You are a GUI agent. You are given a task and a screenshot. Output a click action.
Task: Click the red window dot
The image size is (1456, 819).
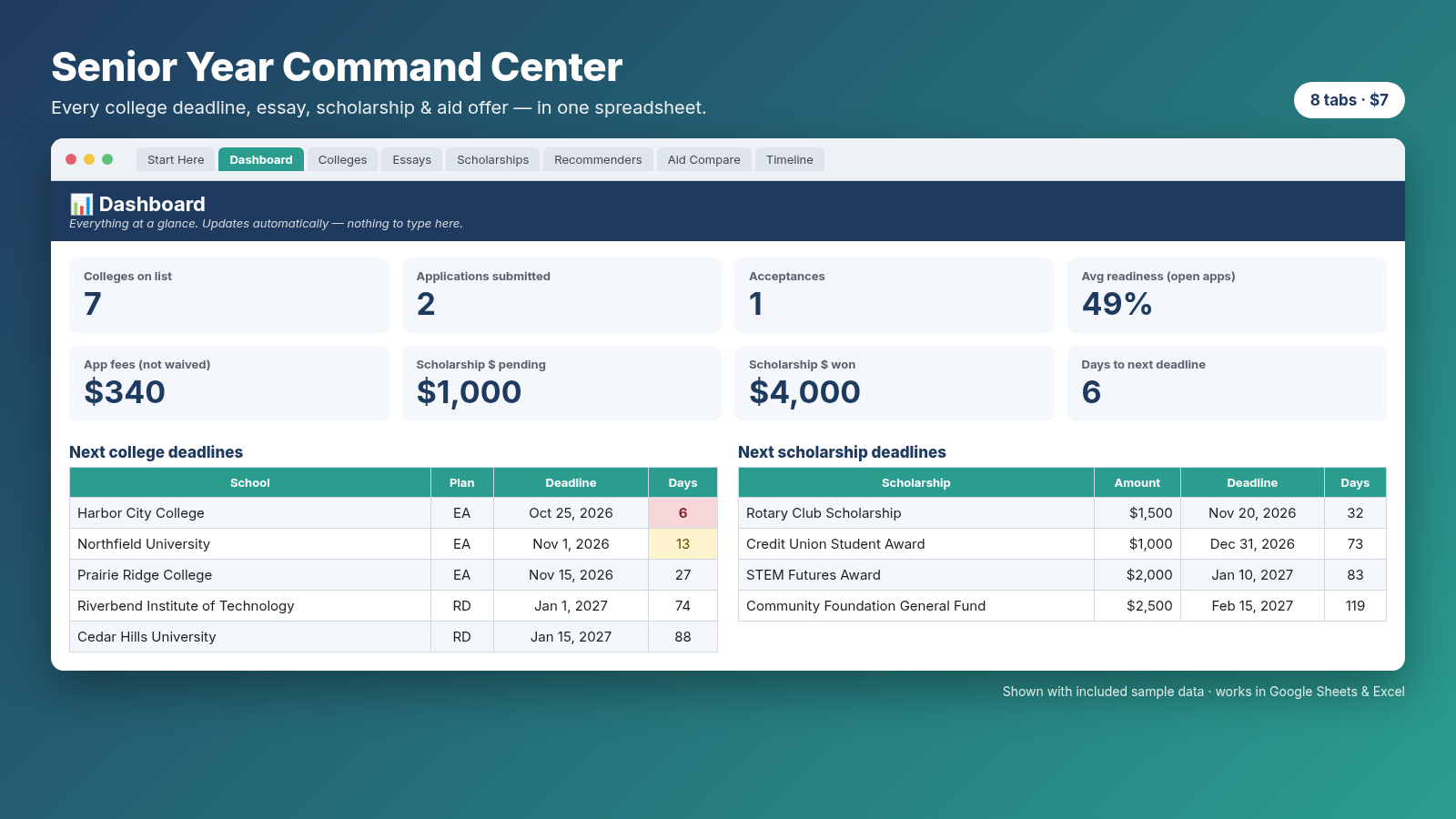[x=71, y=159]
